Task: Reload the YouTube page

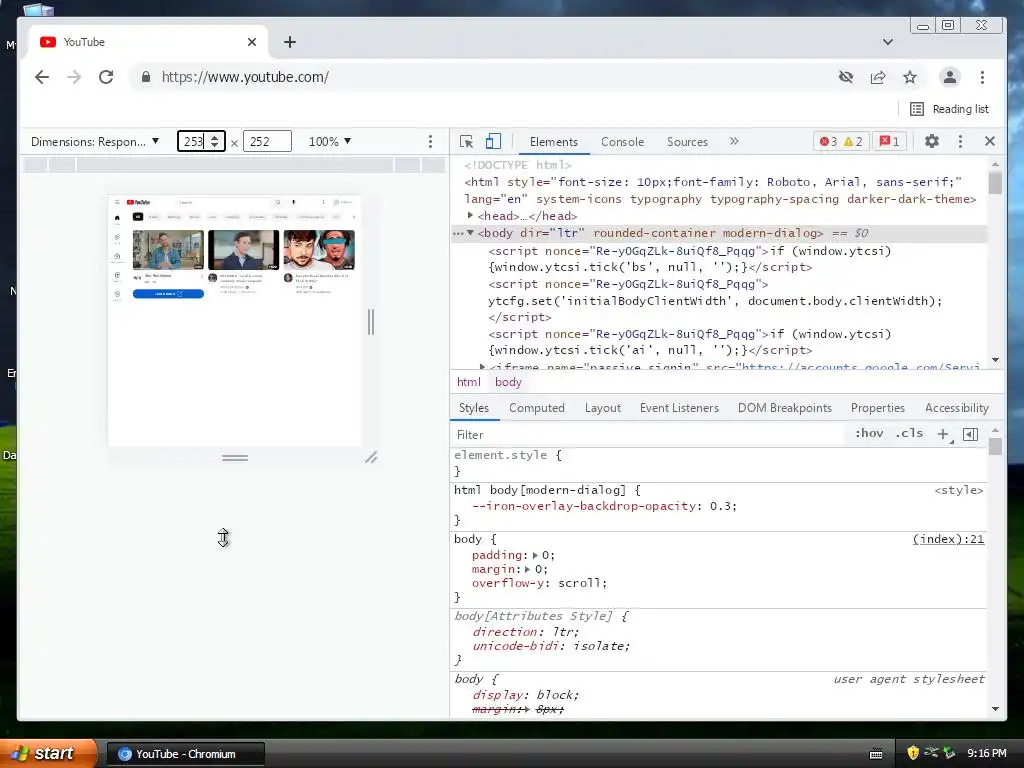Action: tap(106, 77)
